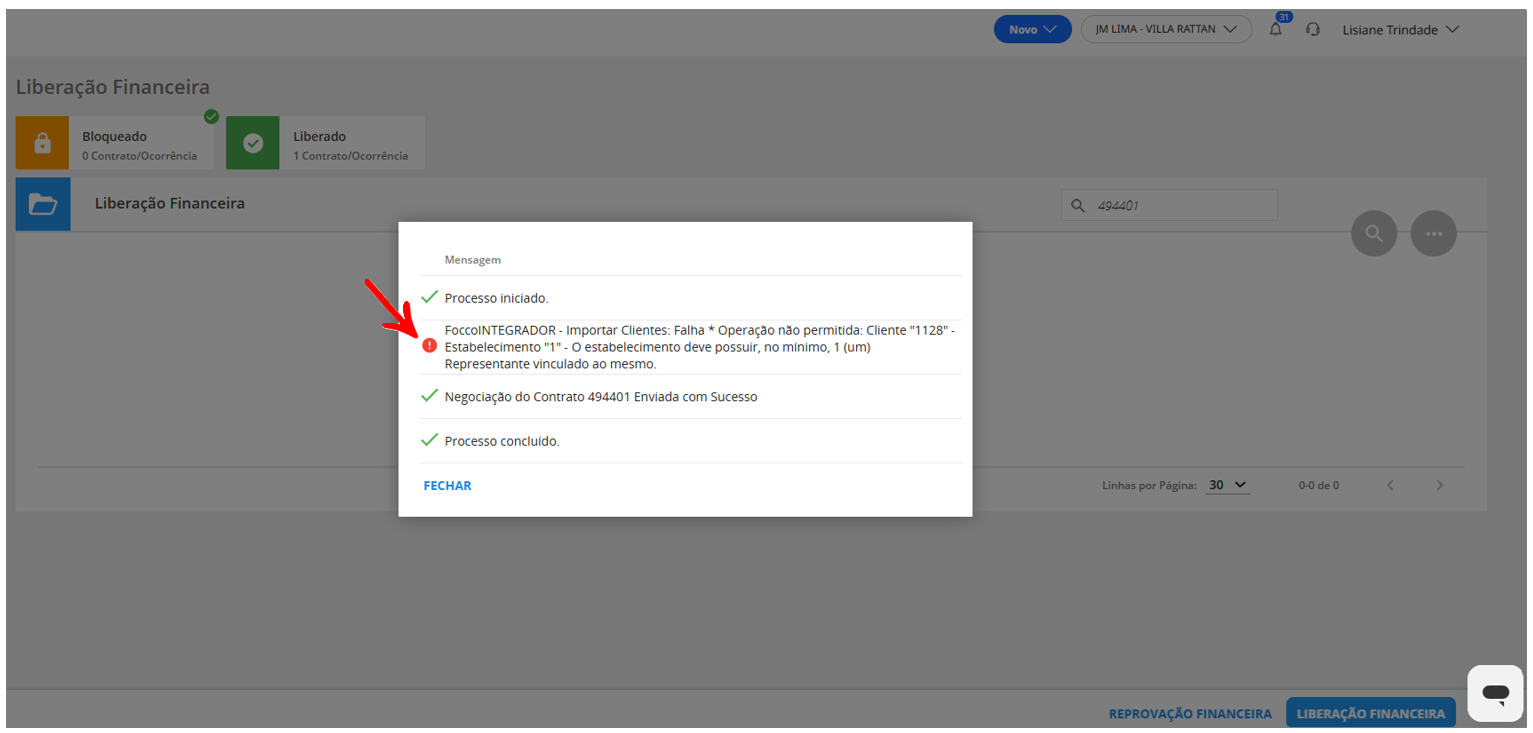Open the chat widget bubble
Viewport: 1533px width, 733px height.
coord(1495,693)
